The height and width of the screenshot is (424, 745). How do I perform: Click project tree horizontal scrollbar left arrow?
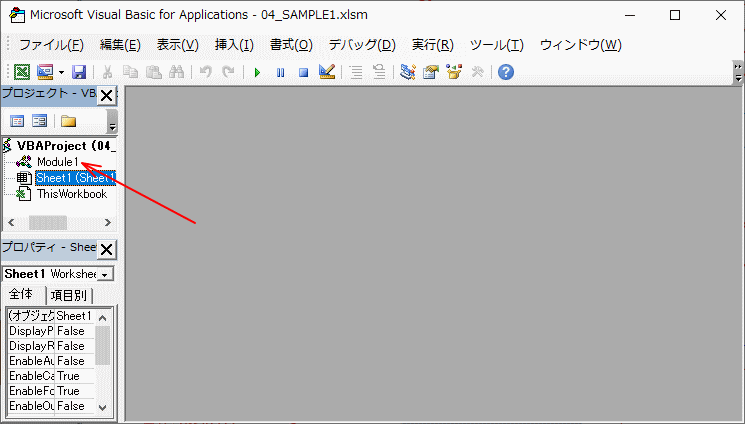click(x=11, y=222)
